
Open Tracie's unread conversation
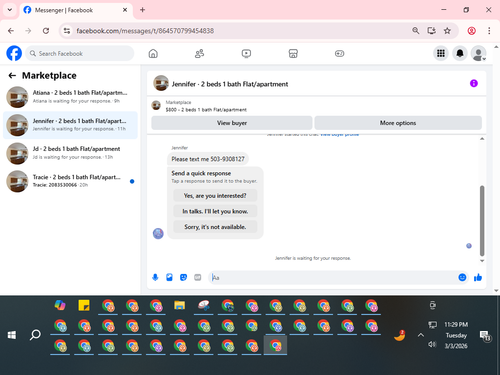70,181
